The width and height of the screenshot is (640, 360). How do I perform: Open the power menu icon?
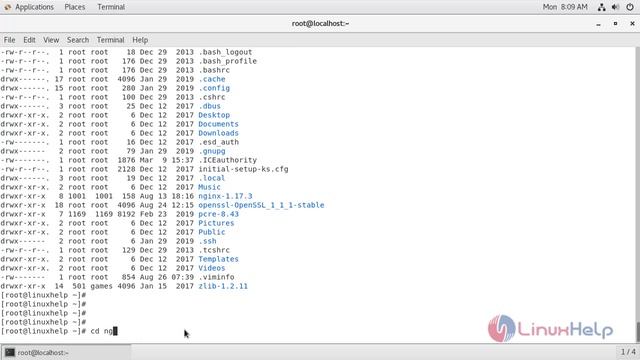pyautogui.click(x=630, y=7)
